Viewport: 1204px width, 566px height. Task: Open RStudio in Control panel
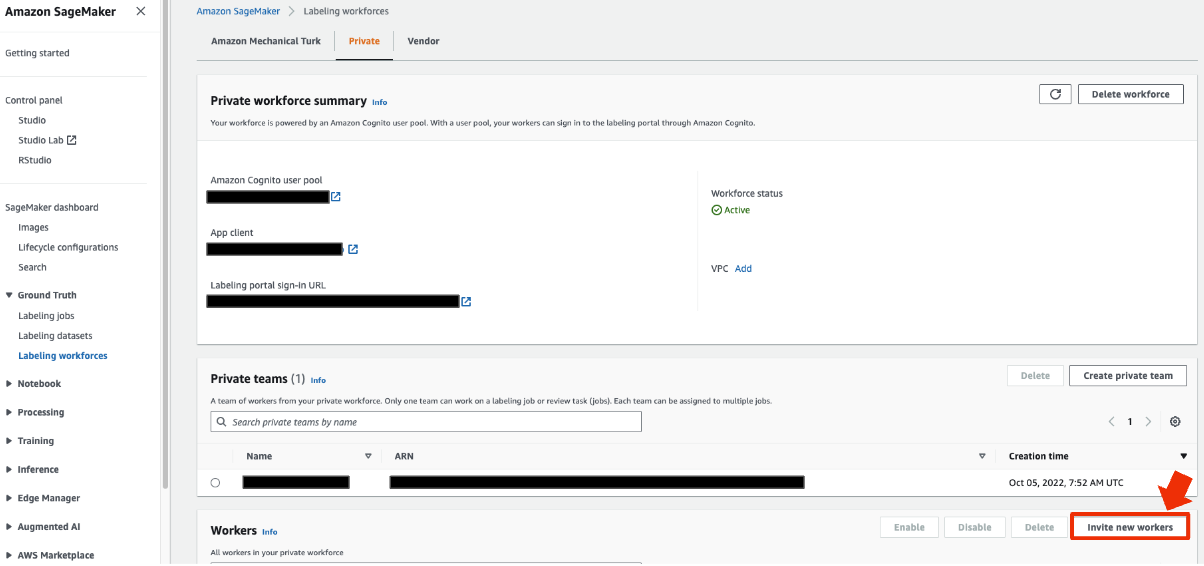[35, 160]
